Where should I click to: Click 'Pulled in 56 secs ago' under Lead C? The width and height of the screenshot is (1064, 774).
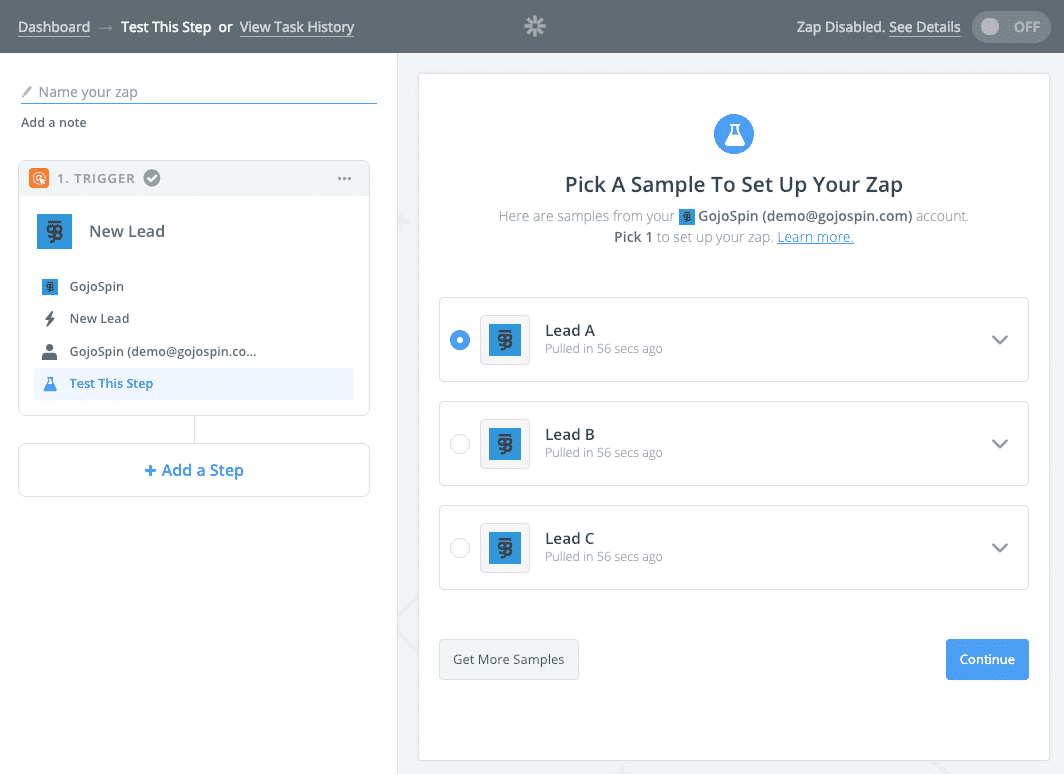click(604, 557)
